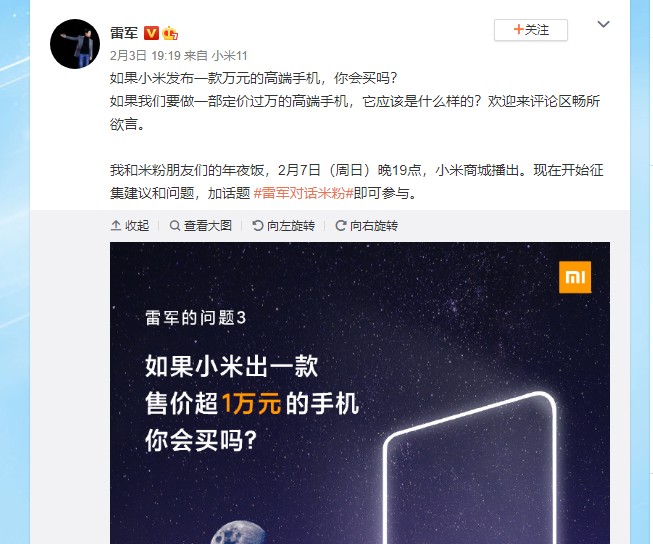This screenshot has height=544, width=653.
Task: Open the 雷军 username link
Action: [x=124, y=33]
